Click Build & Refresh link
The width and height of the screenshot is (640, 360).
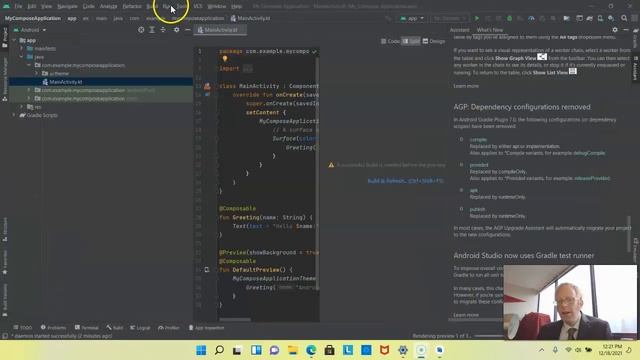point(405,180)
